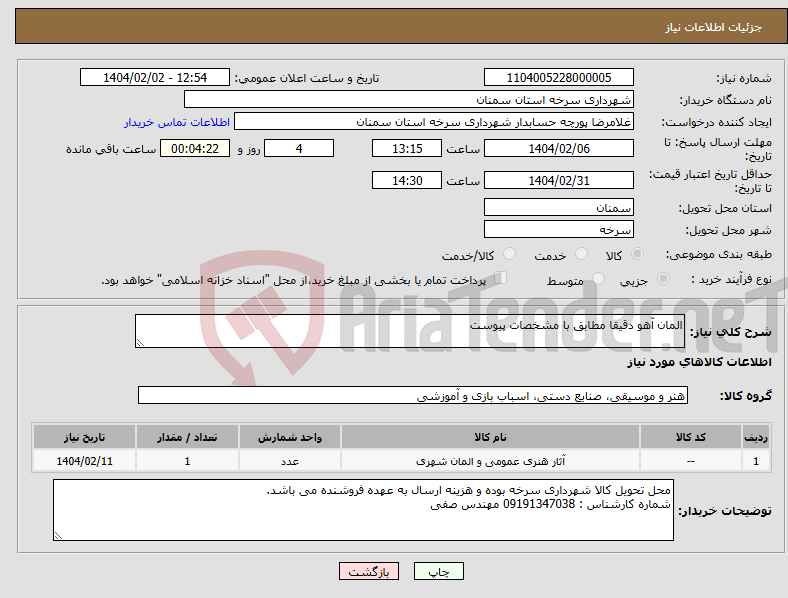Click the کد کالا column header
The image size is (788, 598).
pos(691,437)
